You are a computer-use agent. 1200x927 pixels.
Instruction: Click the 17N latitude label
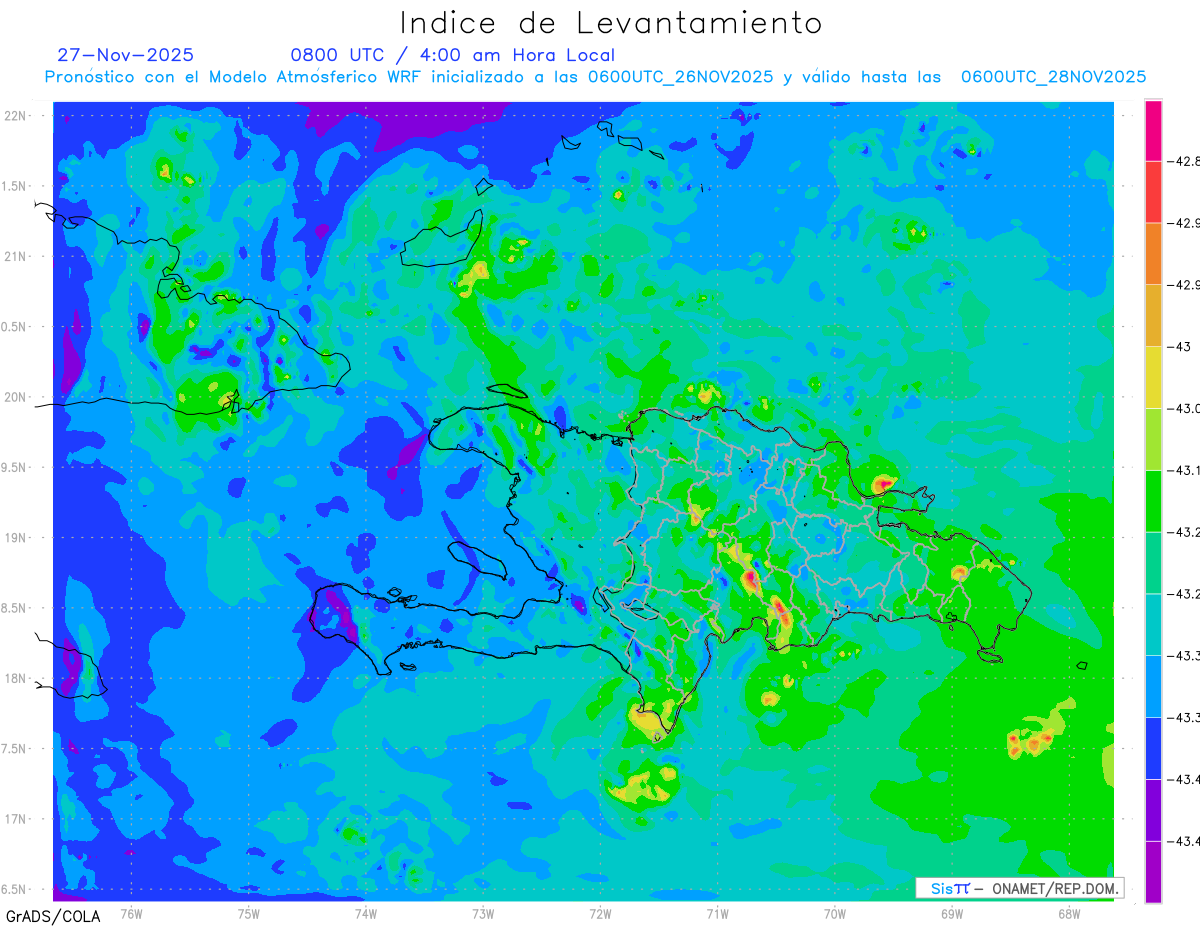pyautogui.click(x=14, y=818)
